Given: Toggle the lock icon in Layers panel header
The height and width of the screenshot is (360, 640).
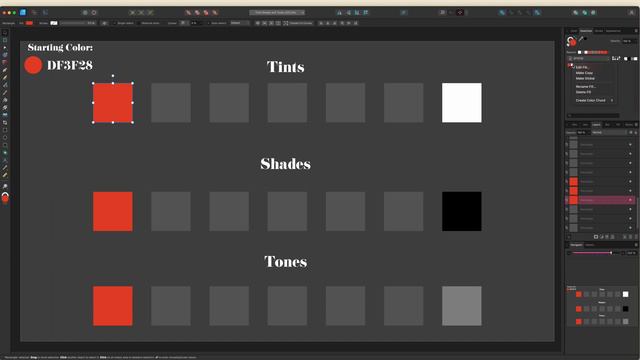Looking at the screenshot, I should point(636,132).
